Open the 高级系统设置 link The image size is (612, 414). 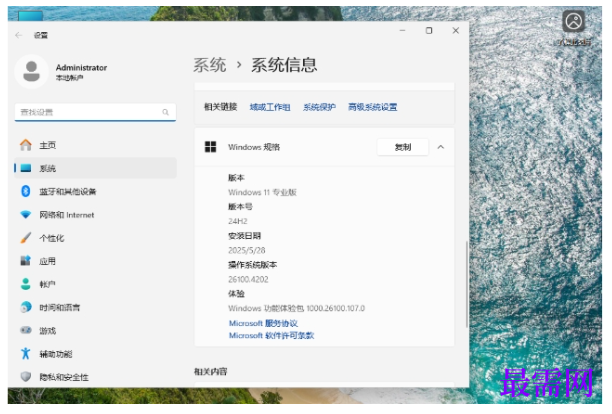[x=372, y=107]
